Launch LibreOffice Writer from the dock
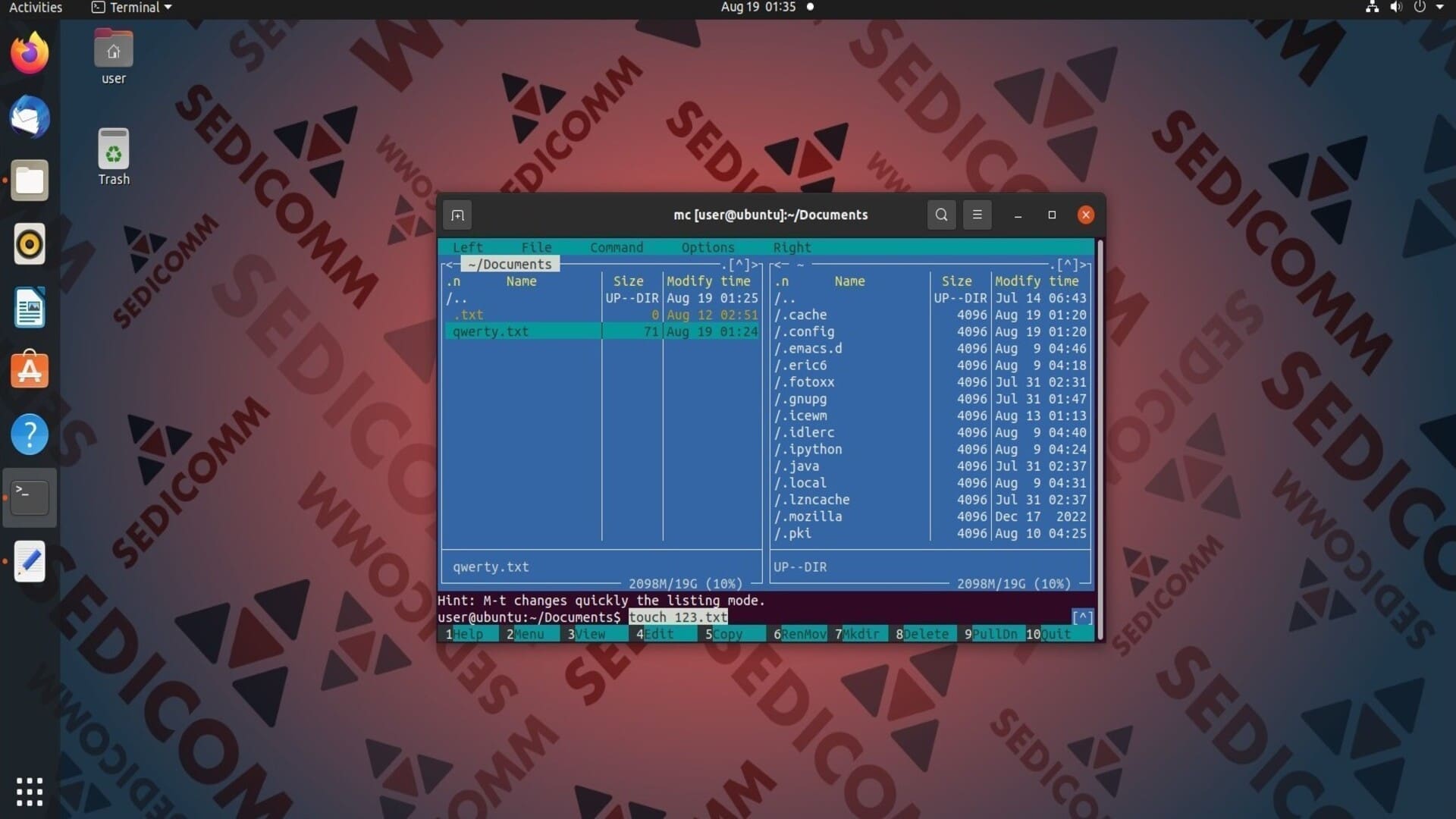1456x819 pixels. click(30, 308)
